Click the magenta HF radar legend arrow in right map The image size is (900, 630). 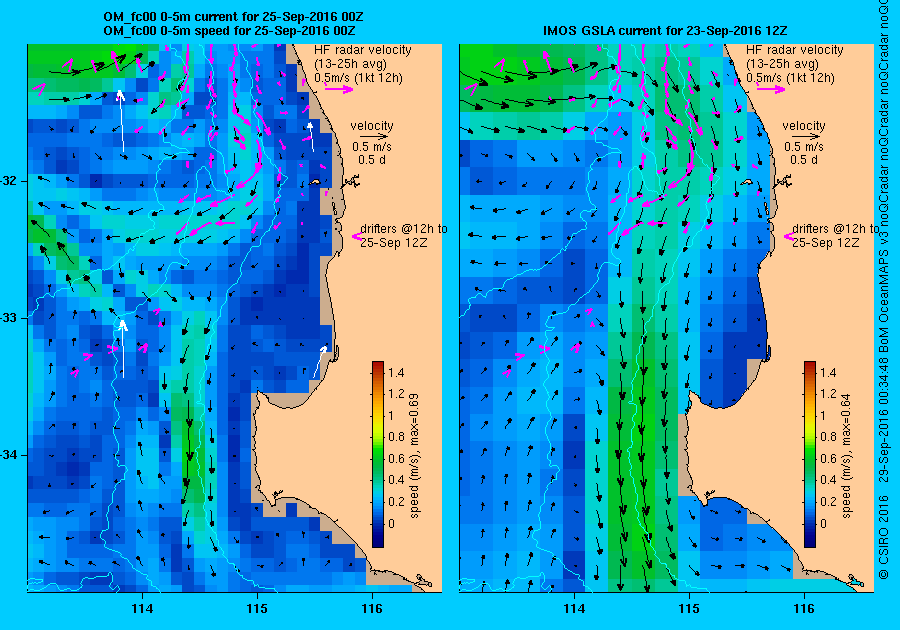coord(771,88)
